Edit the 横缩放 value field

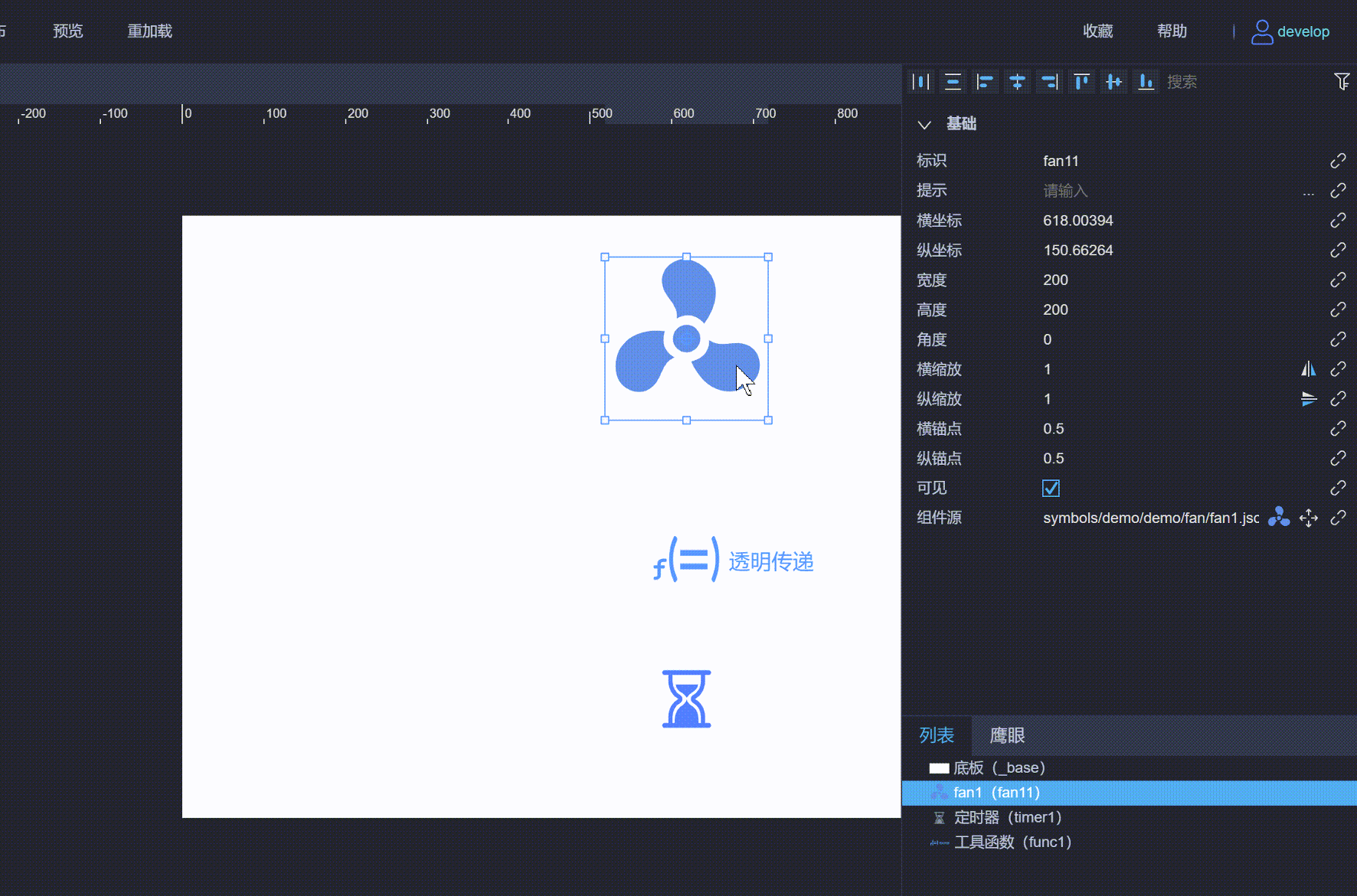point(1168,369)
